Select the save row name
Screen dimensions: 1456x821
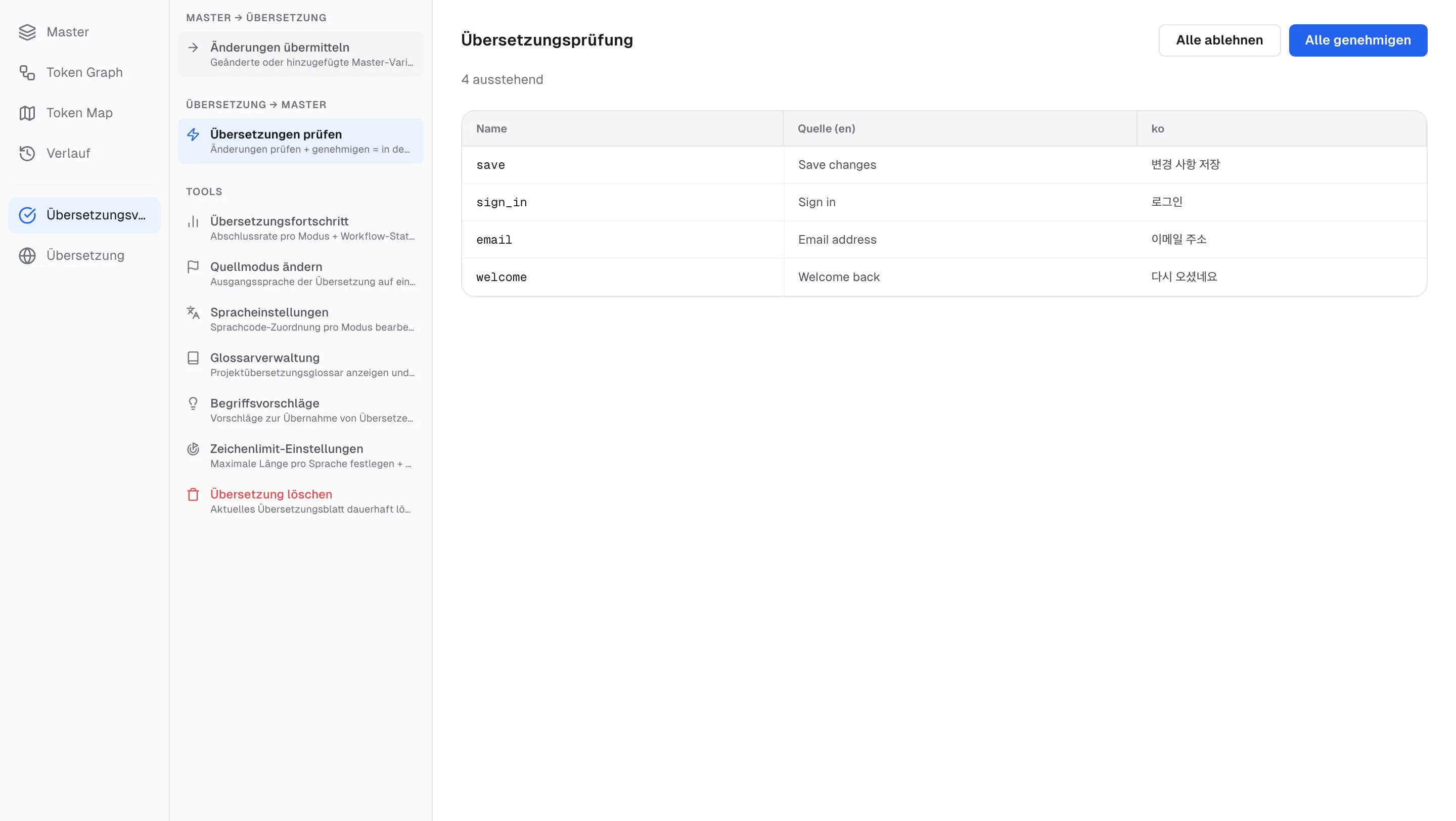490,165
